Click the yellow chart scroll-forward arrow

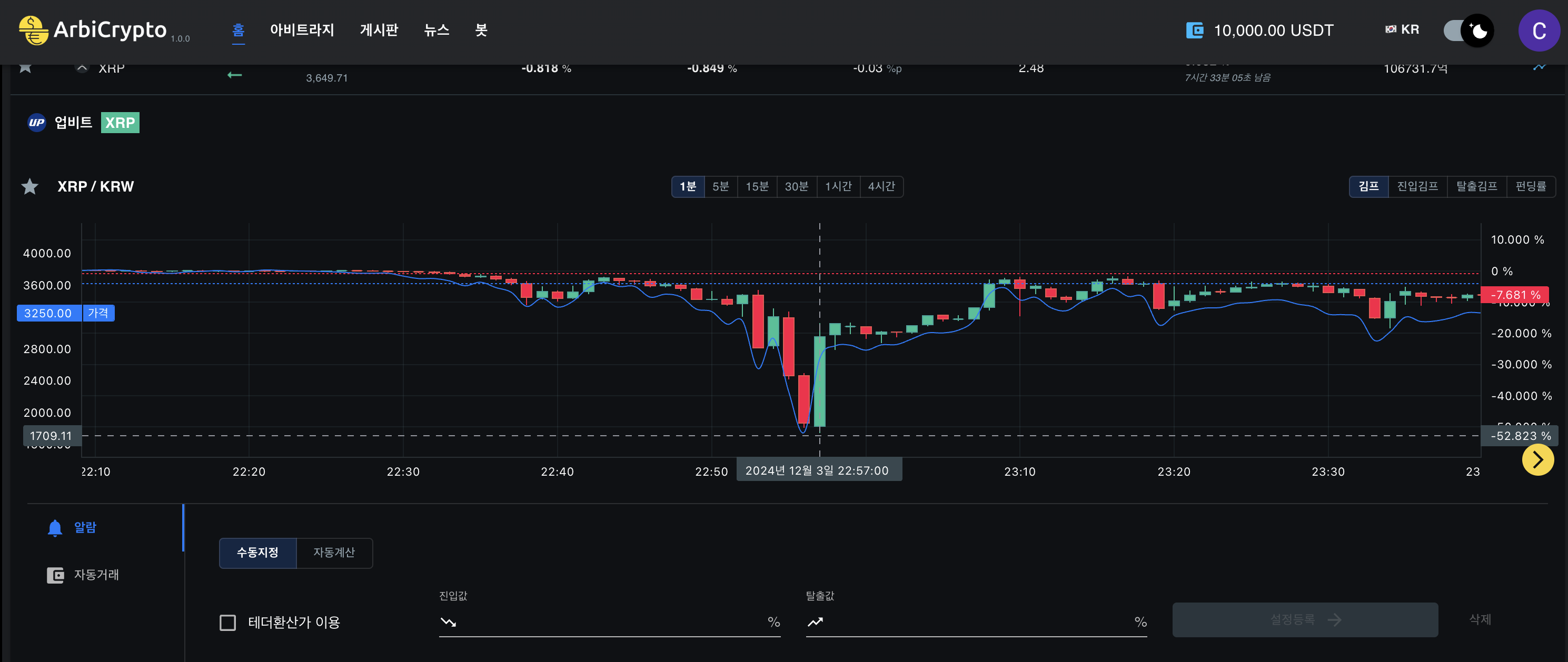tap(1537, 460)
